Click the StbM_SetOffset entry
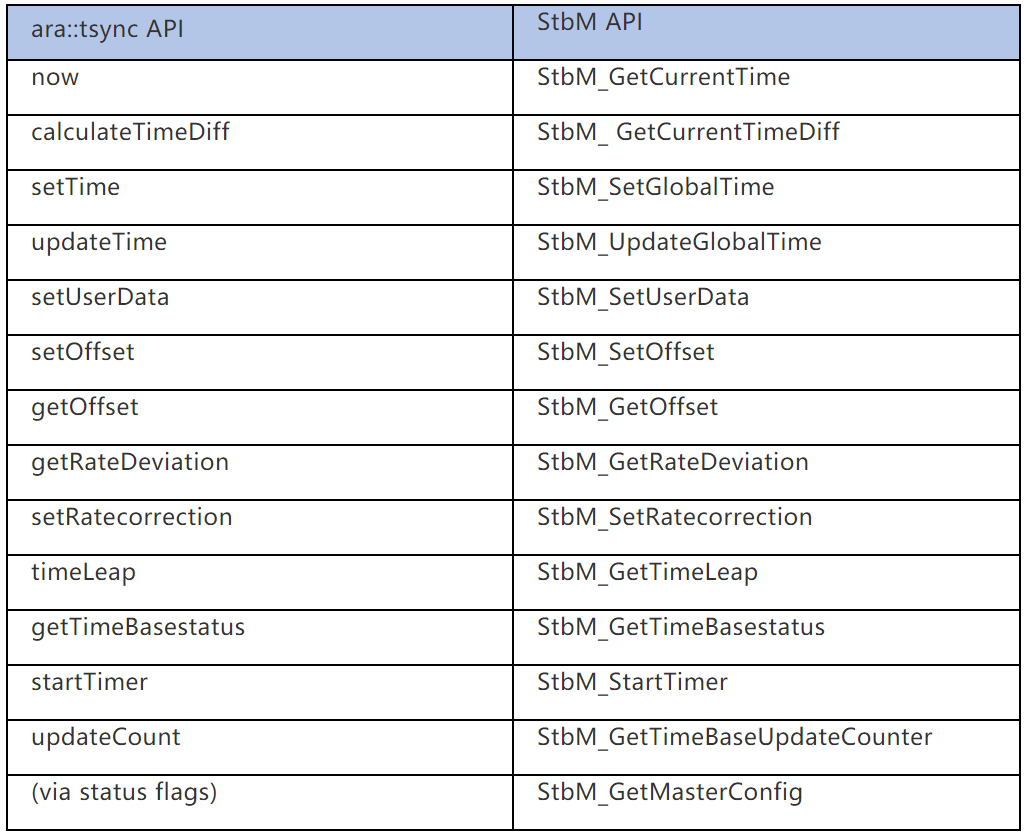Image resolution: width=1030 pixels, height=840 pixels. (626, 352)
